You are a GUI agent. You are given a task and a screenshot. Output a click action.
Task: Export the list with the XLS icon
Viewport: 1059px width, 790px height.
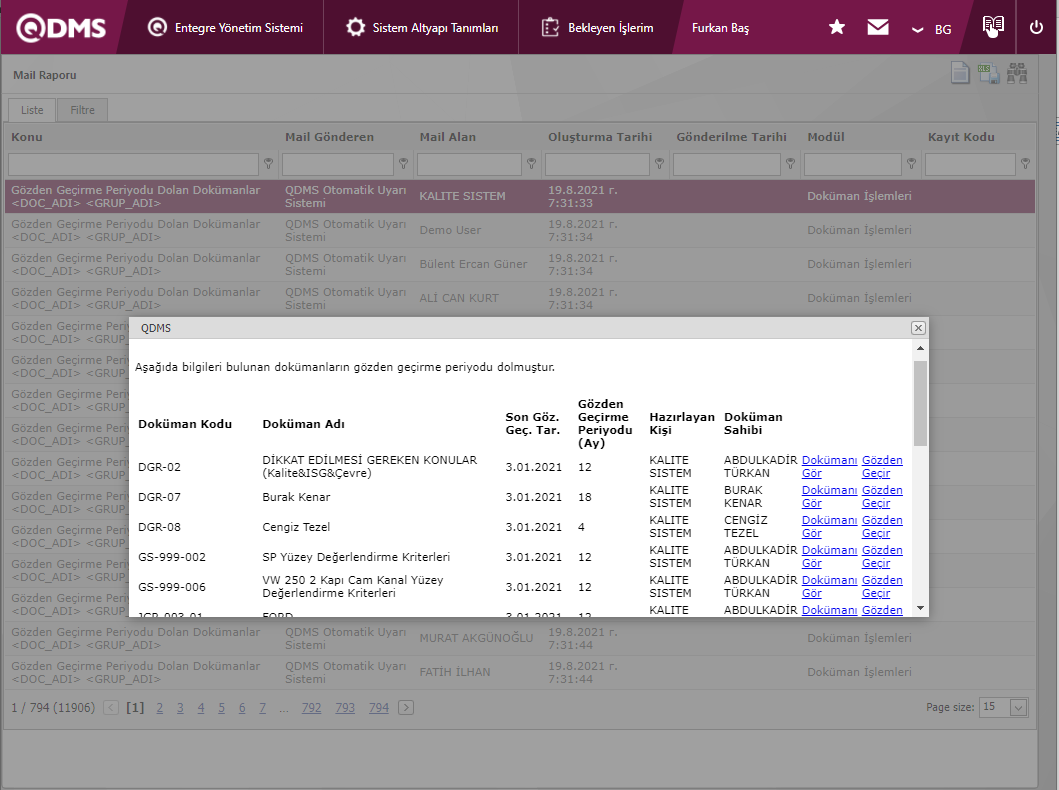click(x=988, y=74)
